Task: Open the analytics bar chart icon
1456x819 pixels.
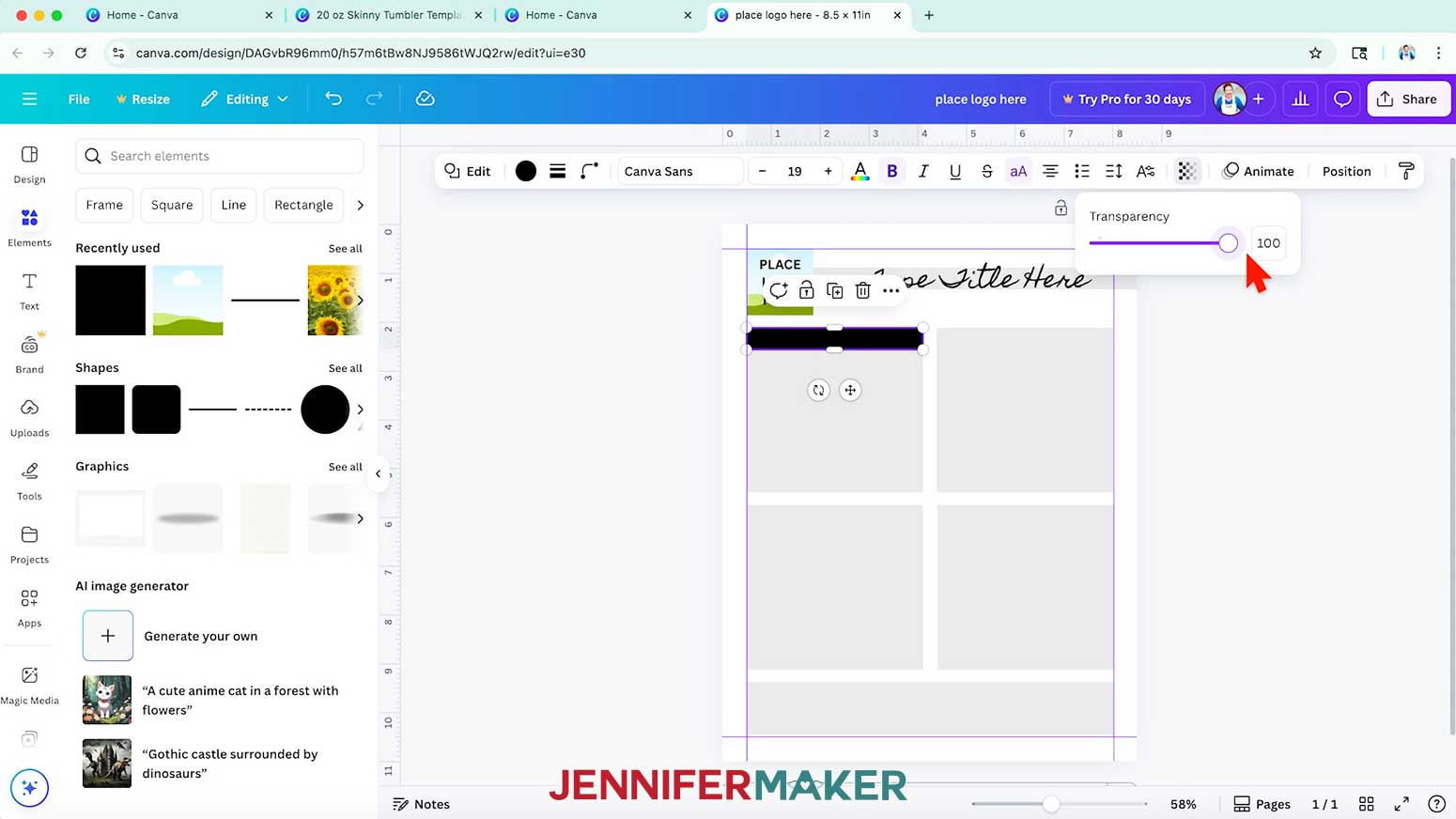Action: point(1300,99)
